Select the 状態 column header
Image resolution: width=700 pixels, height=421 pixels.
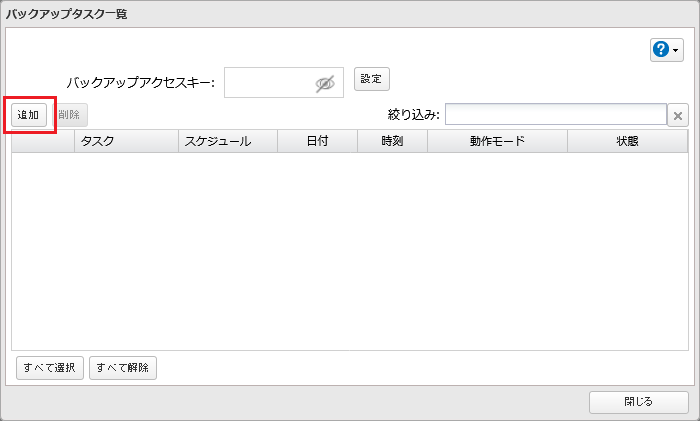[x=627, y=141]
